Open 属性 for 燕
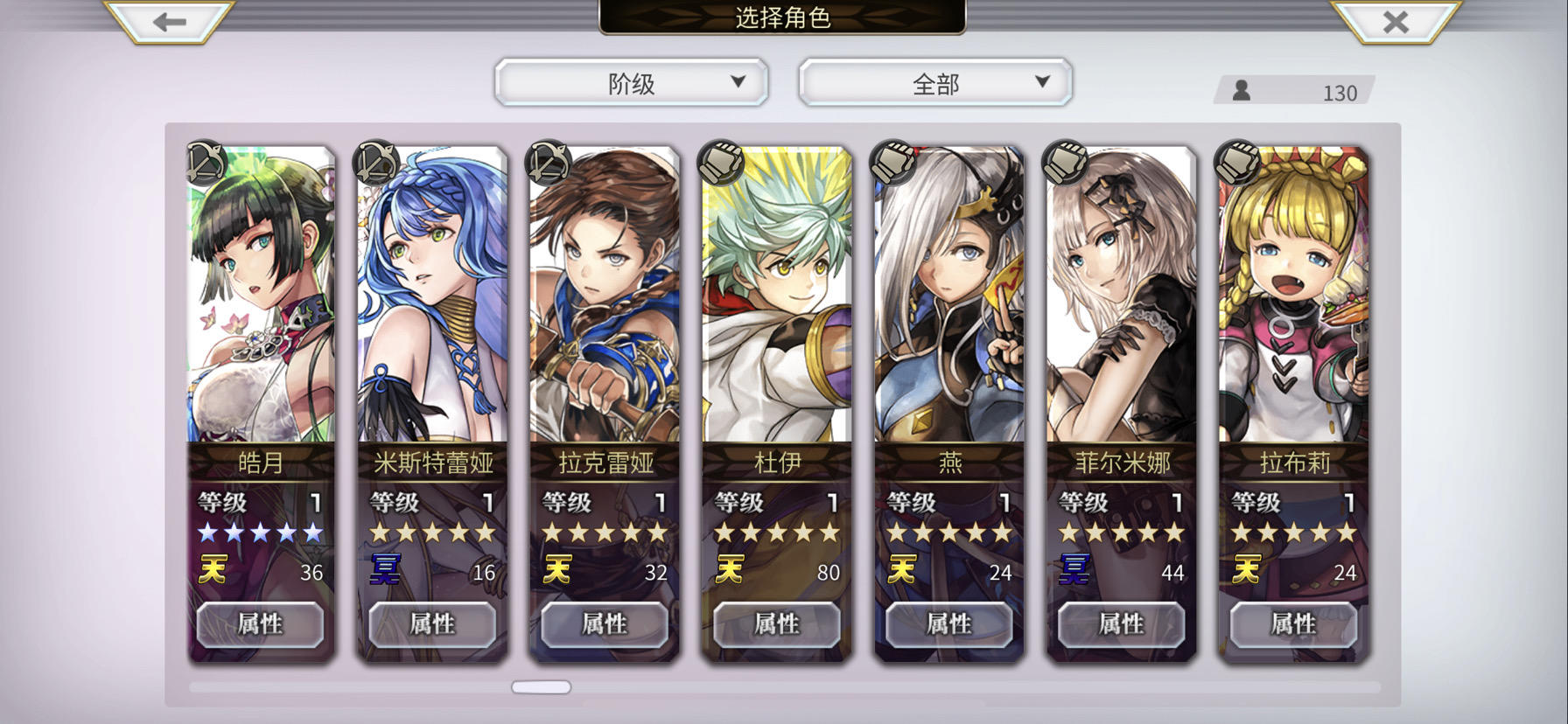The width and height of the screenshot is (1568, 724). [x=949, y=624]
